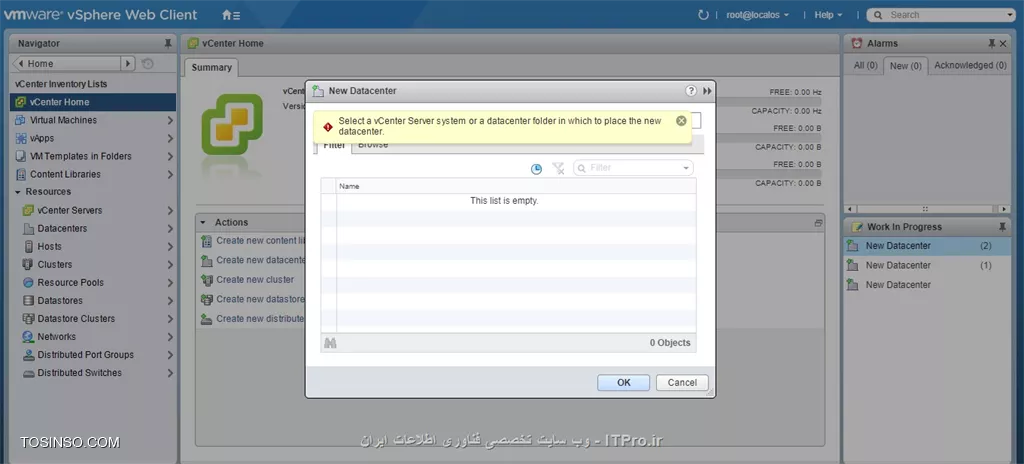Image resolution: width=1024 pixels, height=464 pixels.
Task: Click Cancel in New Datacenter dialog
Action: click(682, 382)
